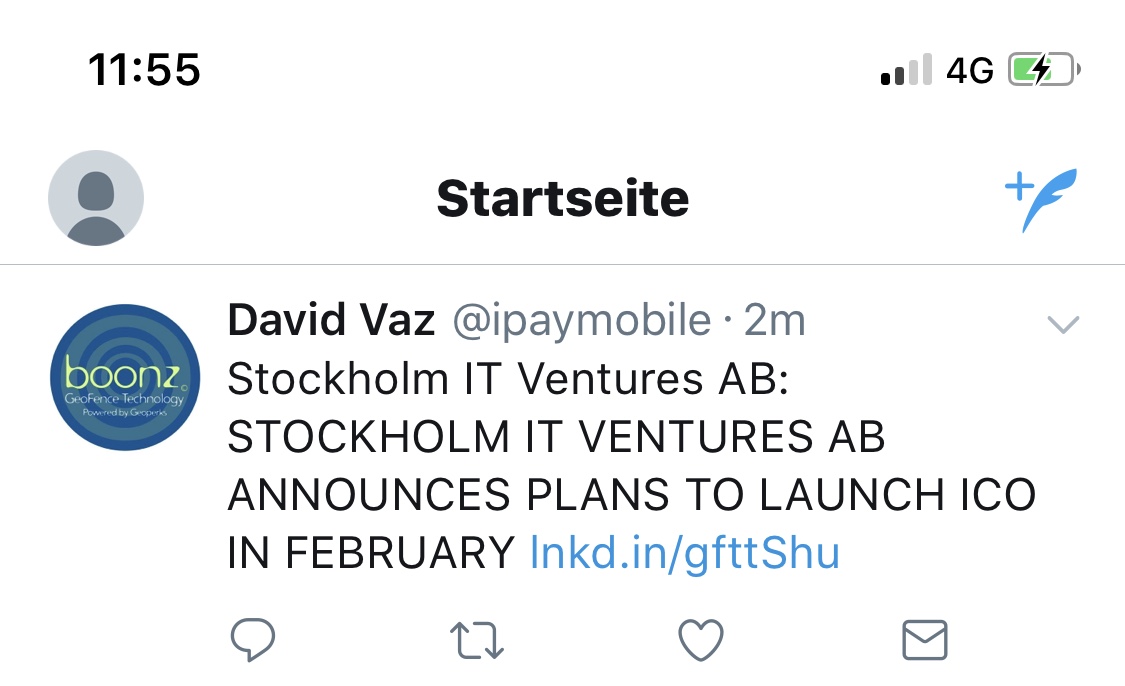Tap the 11:55 clock in the status bar
The image size is (1125, 686).
click(144, 69)
